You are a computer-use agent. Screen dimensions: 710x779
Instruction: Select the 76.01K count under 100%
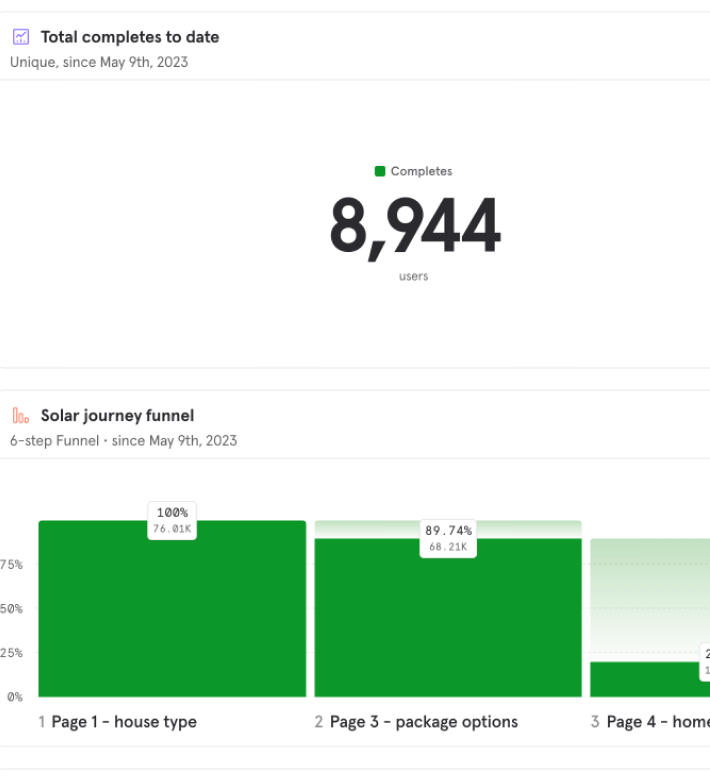point(172,529)
